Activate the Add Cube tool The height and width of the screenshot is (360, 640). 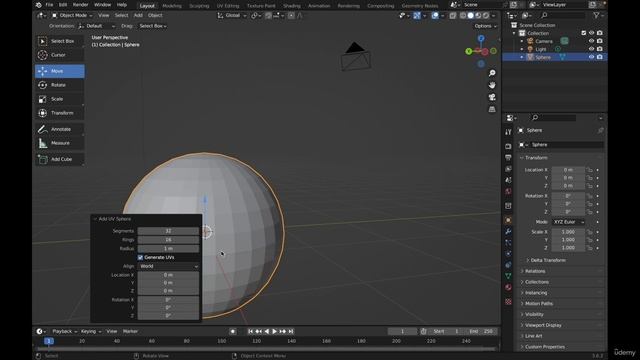[x=60, y=159]
